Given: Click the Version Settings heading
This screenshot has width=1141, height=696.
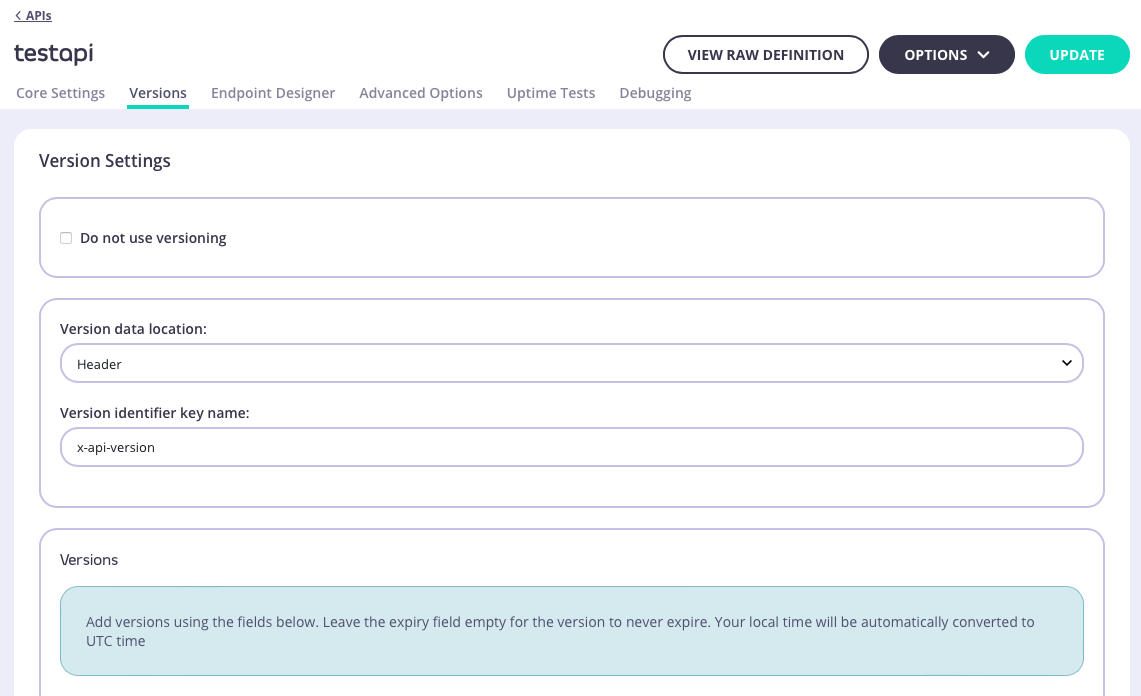Looking at the screenshot, I should click(104, 160).
